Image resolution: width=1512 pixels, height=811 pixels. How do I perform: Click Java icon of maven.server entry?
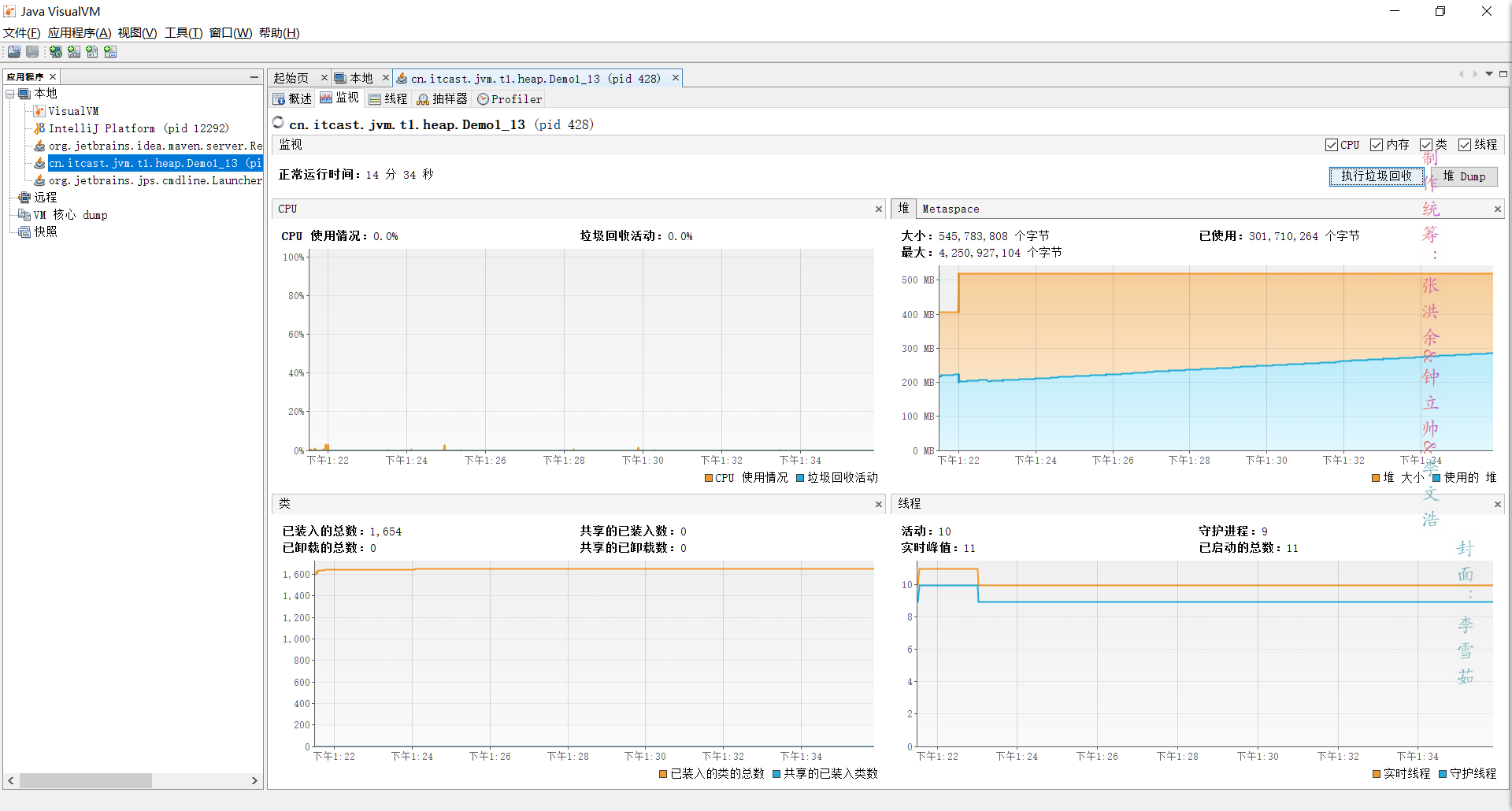pos(39,146)
